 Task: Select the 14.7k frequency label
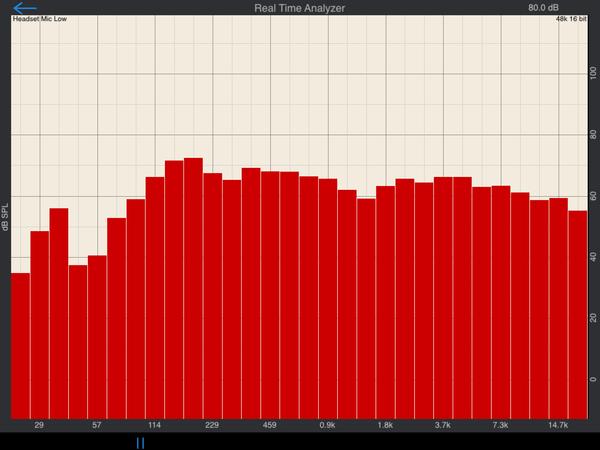coord(558,425)
